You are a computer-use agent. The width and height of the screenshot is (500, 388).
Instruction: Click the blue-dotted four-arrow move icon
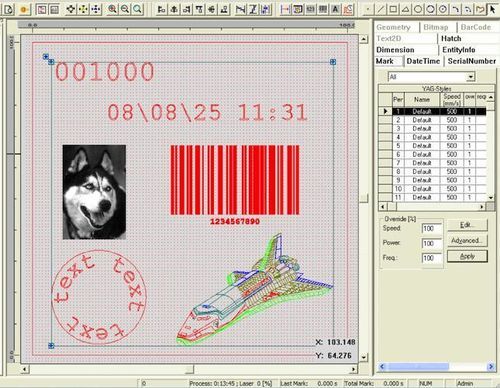coord(96,9)
